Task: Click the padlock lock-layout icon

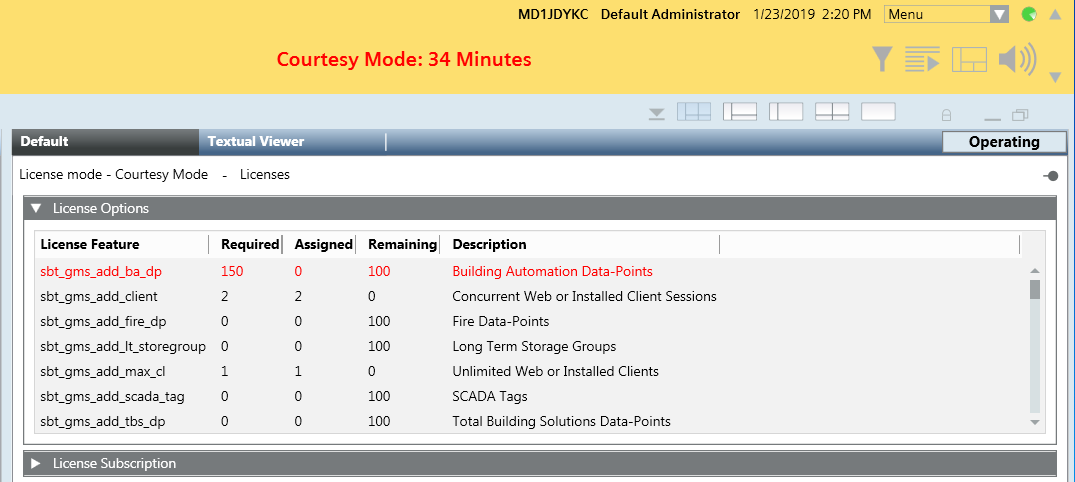Action: click(x=946, y=114)
